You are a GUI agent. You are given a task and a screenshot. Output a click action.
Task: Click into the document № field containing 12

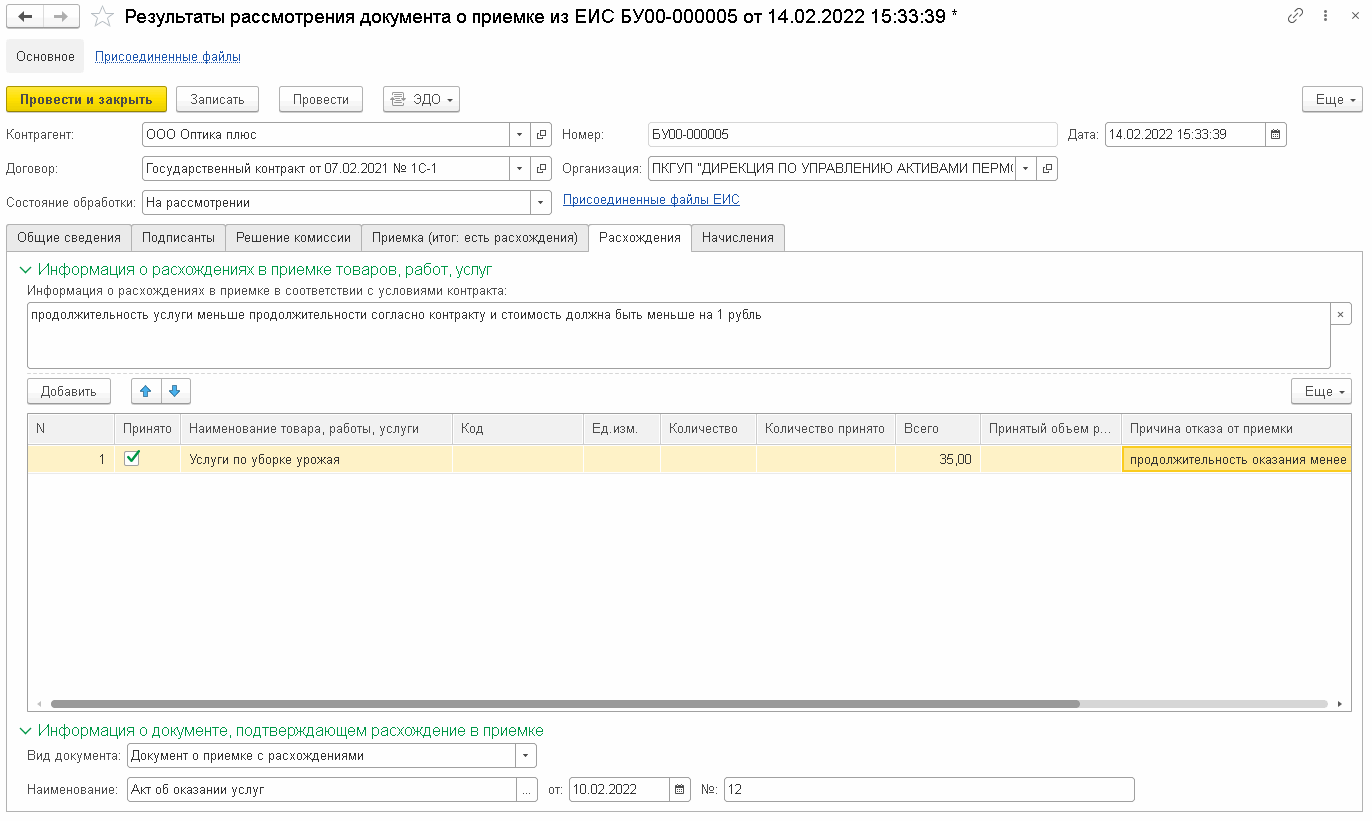point(929,789)
